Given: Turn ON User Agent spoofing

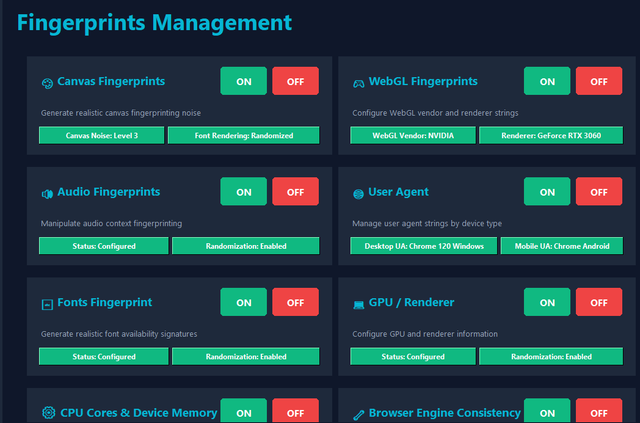Looking at the screenshot, I should (547, 191).
